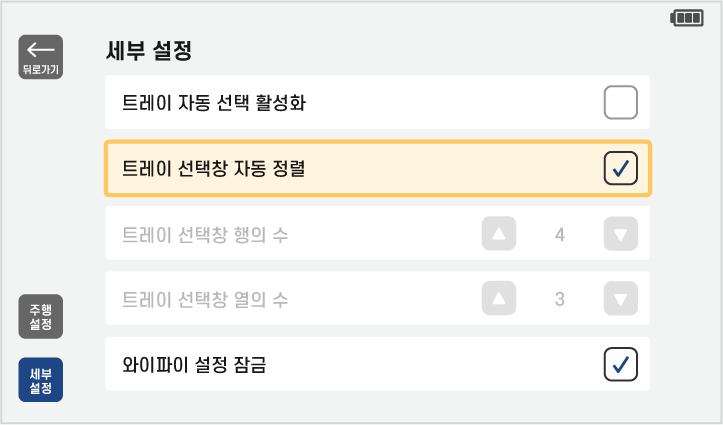Tap the 뒤로가기 text under the arrow
Image resolution: width=723 pixels, height=425 pixels.
coord(41,69)
